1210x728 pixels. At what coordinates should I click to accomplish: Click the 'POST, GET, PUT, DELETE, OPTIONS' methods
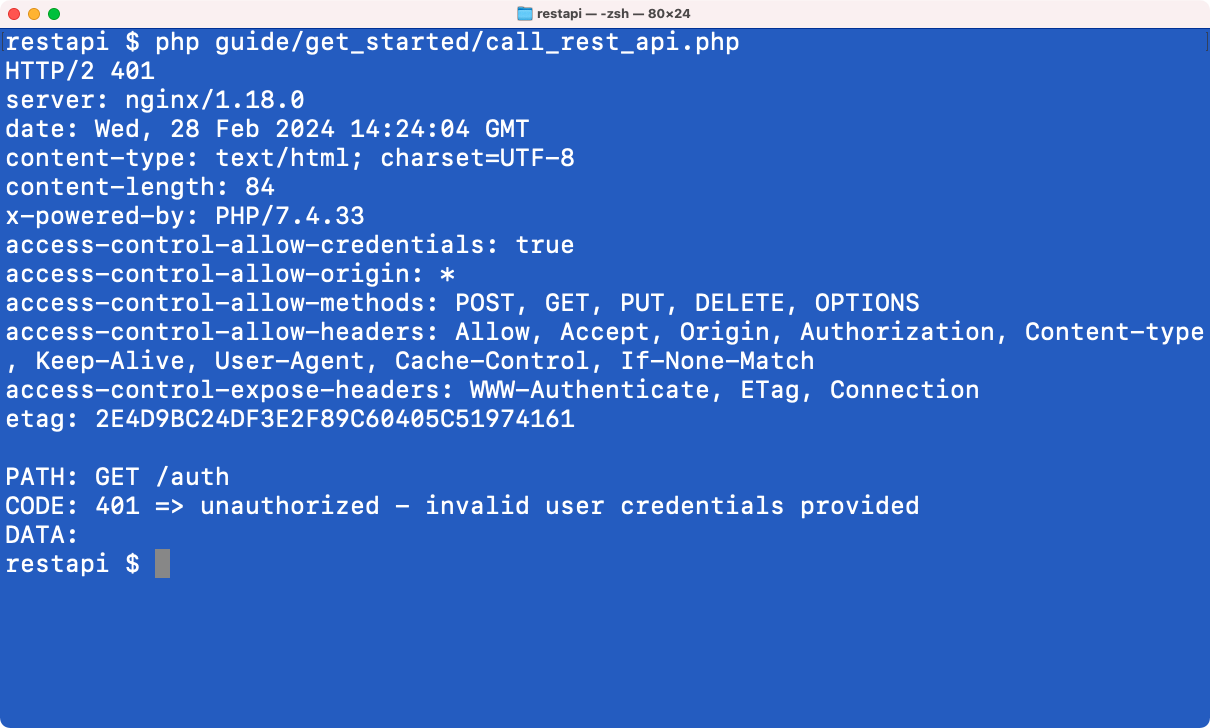point(687,304)
